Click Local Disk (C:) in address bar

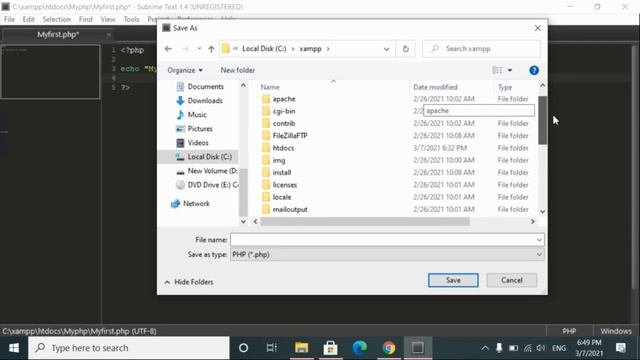[x=264, y=49]
